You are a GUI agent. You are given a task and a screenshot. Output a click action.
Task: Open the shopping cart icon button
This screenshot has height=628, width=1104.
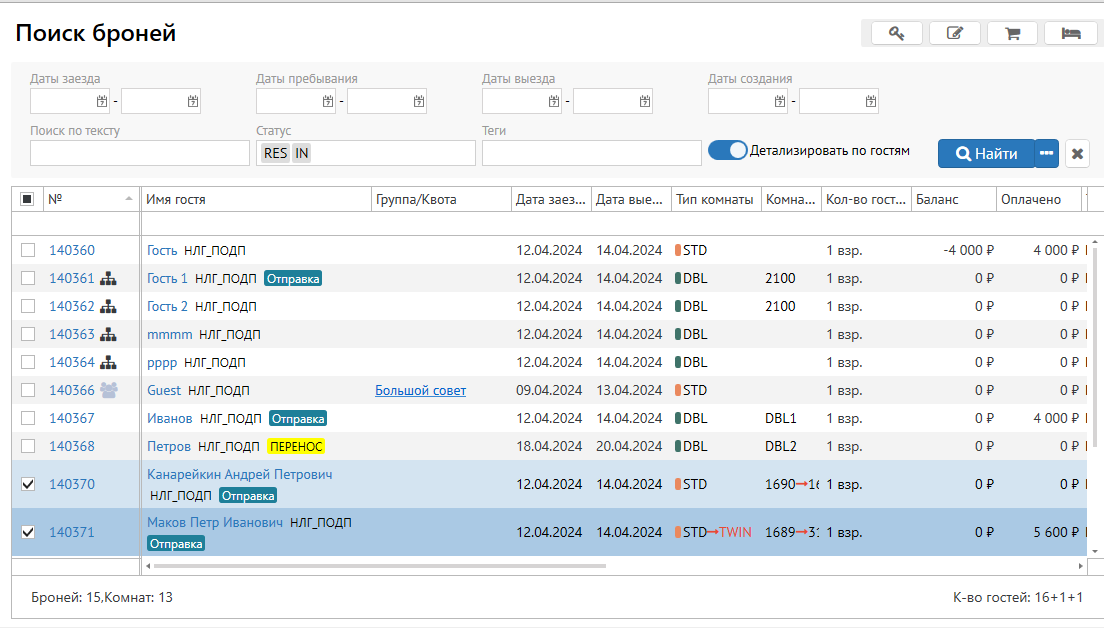coord(1012,33)
